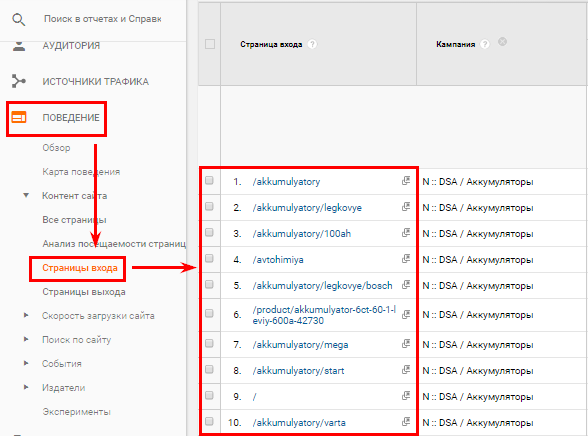
Task: Open /akkumulyatory/varta external link icon
Action: click(x=406, y=421)
